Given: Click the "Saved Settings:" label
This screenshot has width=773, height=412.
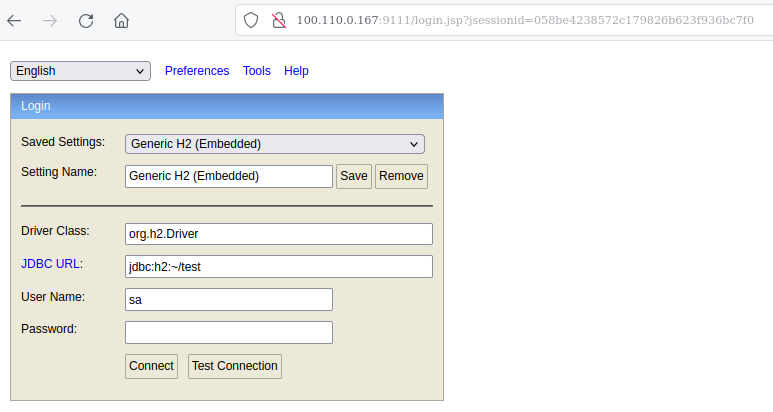Looking at the screenshot, I should tap(63, 142).
